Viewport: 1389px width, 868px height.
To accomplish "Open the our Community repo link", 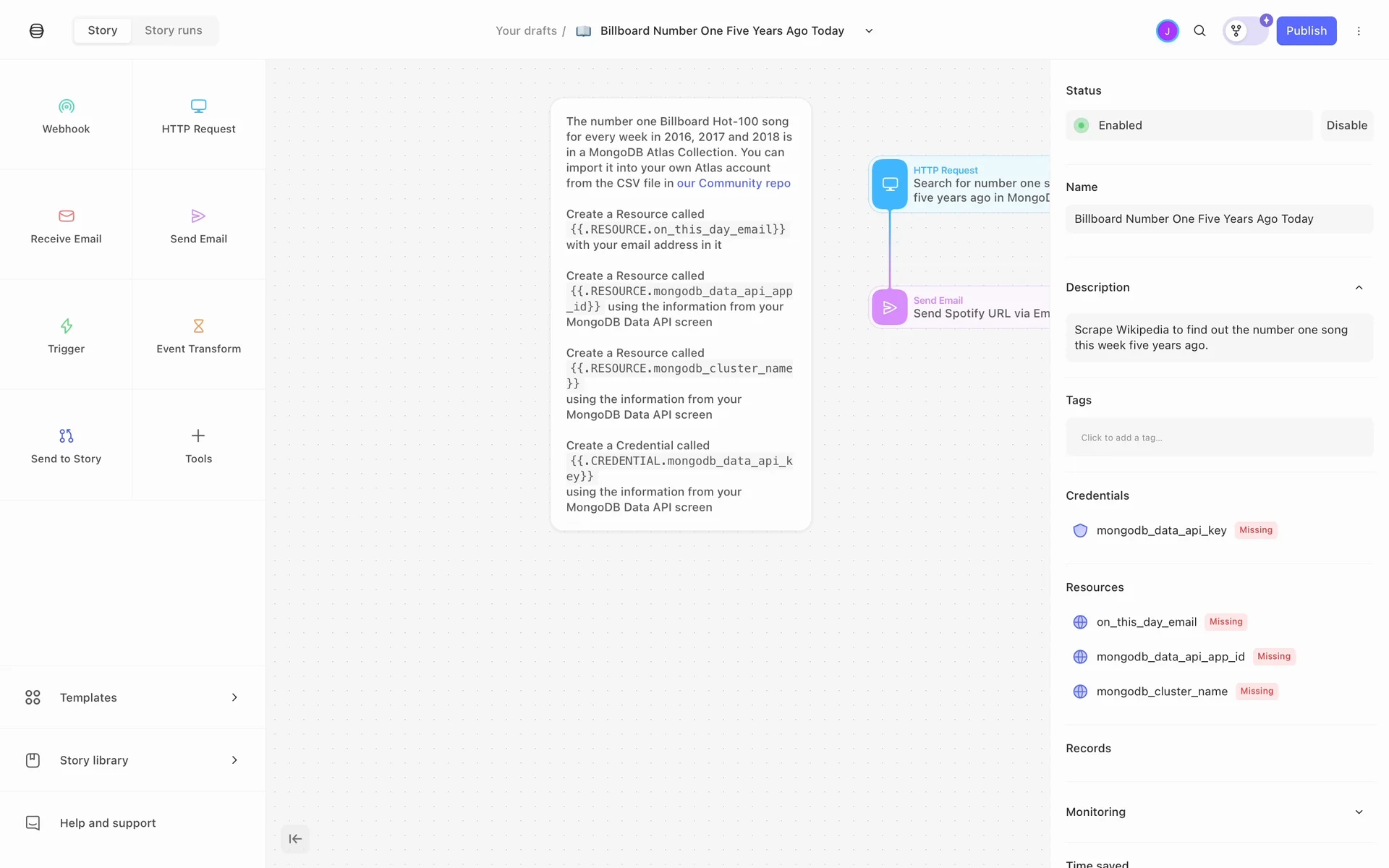I will tap(734, 184).
